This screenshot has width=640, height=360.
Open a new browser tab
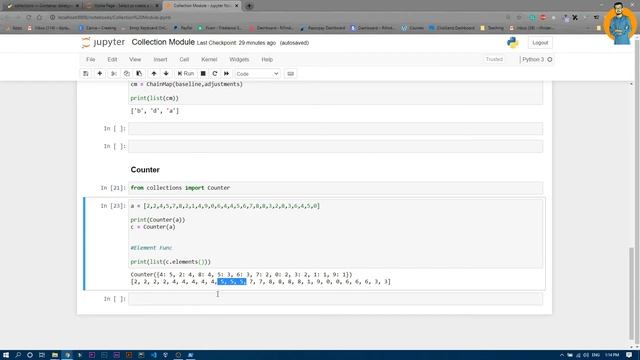click(x=249, y=6)
